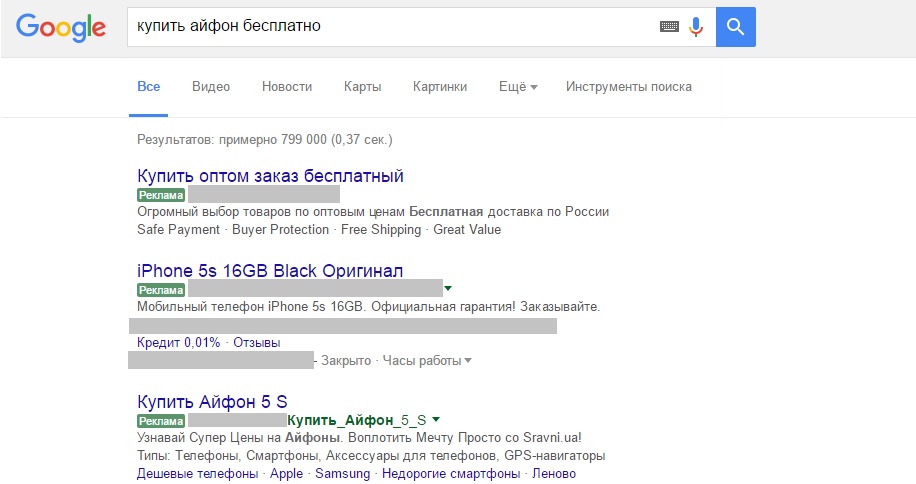This screenshot has height=484, width=916.
Task: Open iPhone 5s 16GB Black Оригинал ad
Action: coord(270,271)
